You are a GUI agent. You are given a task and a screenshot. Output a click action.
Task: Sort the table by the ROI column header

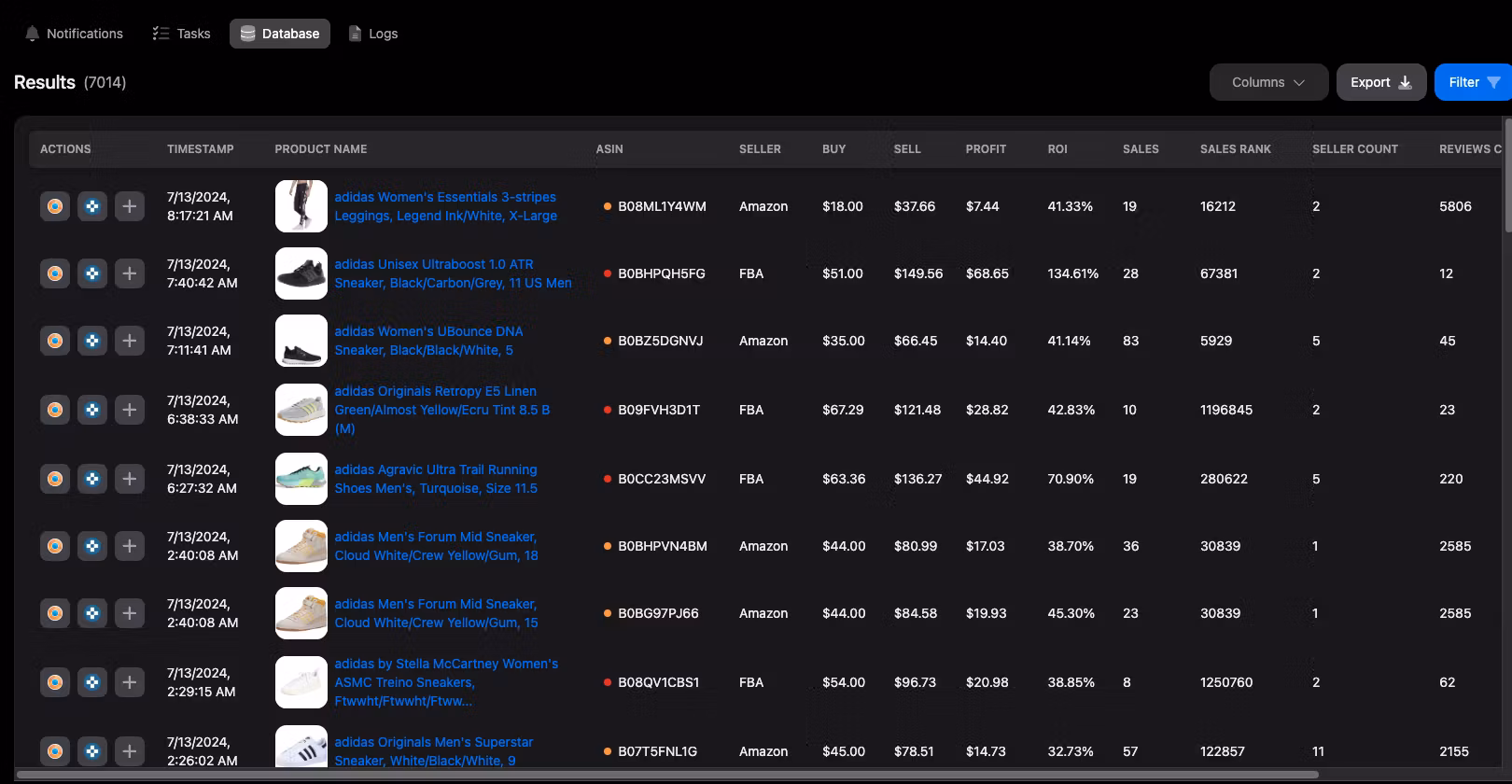tap(1057, 149)
